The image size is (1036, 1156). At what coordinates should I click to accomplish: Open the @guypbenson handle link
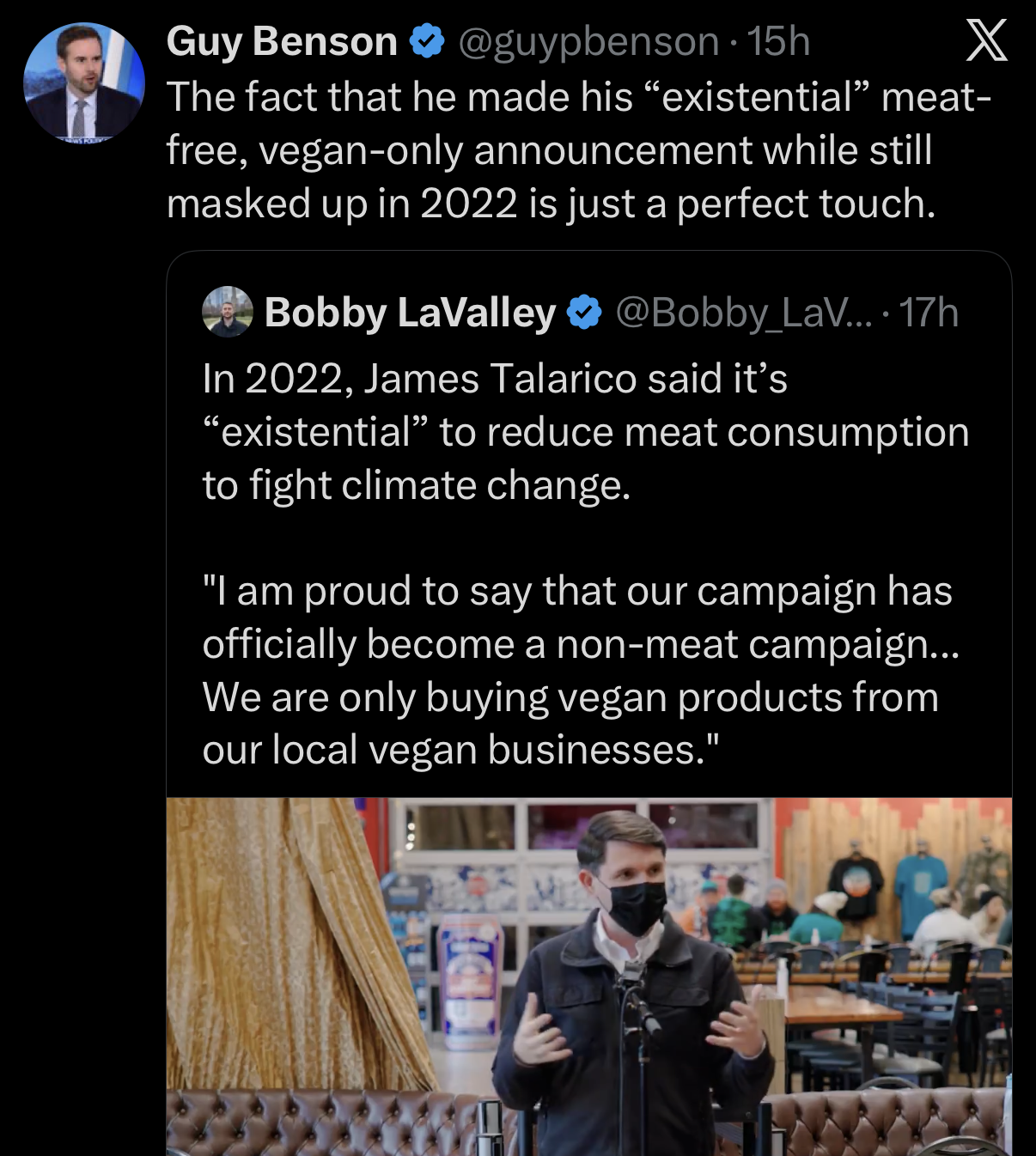[588, 41]
